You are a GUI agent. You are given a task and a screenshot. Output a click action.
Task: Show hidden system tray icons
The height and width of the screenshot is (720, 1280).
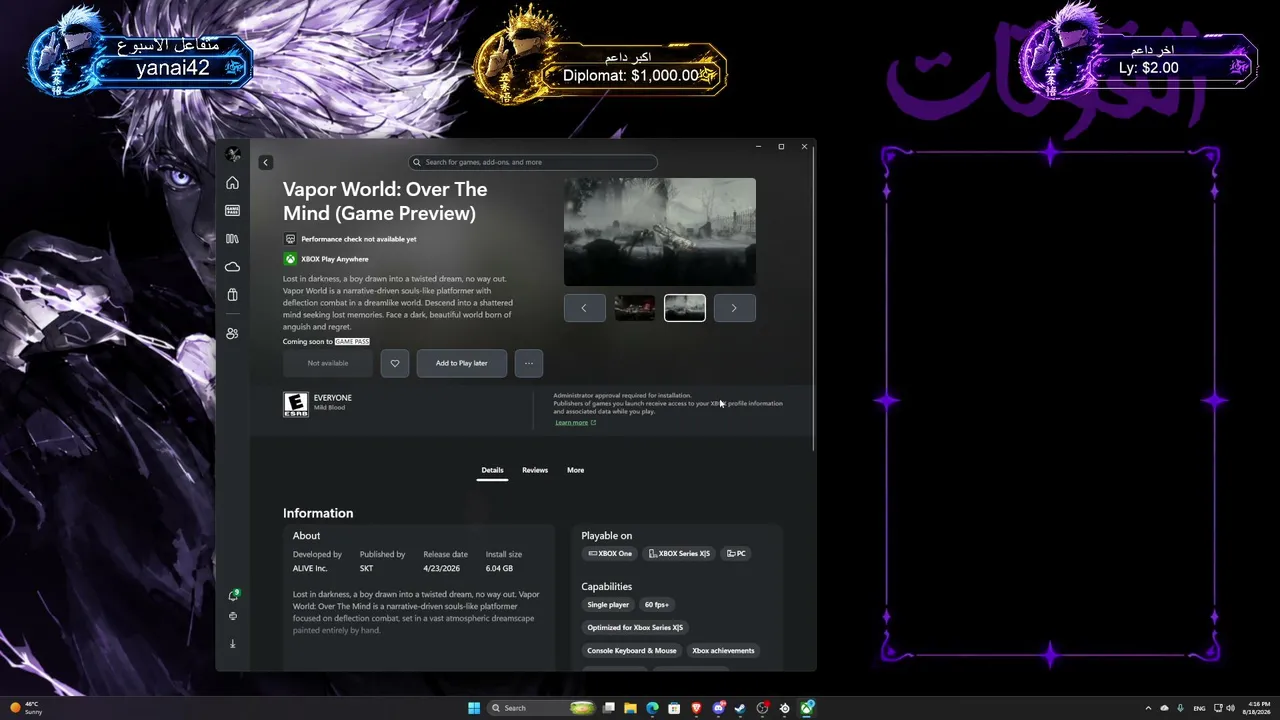click(x=1148, y=708)
